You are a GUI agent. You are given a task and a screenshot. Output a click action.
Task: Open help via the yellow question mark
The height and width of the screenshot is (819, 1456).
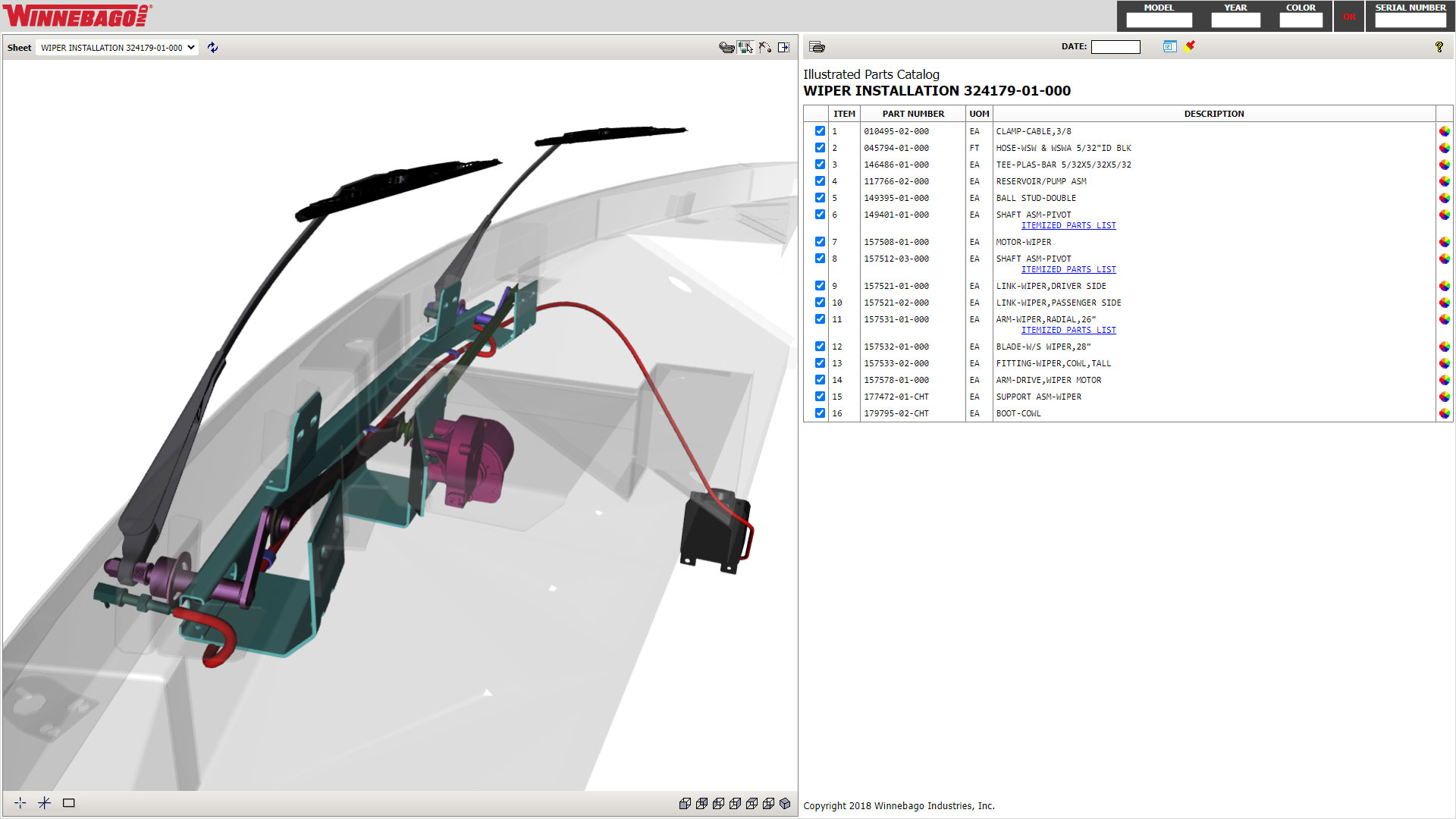[1439, 47]
